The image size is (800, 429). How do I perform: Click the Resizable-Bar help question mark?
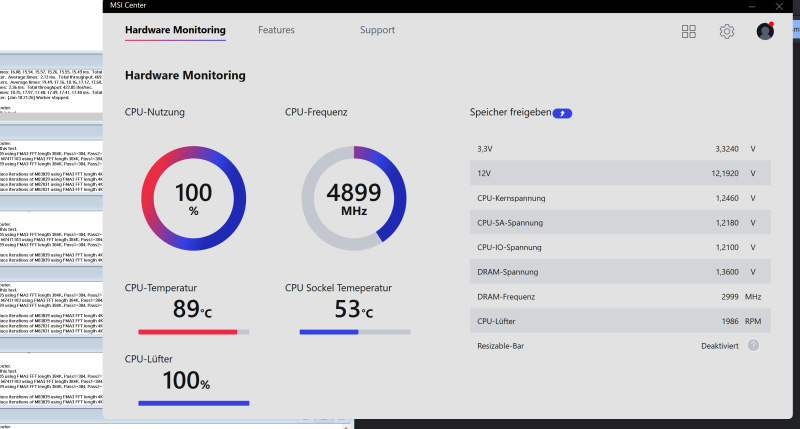click(x=753, y=345)
